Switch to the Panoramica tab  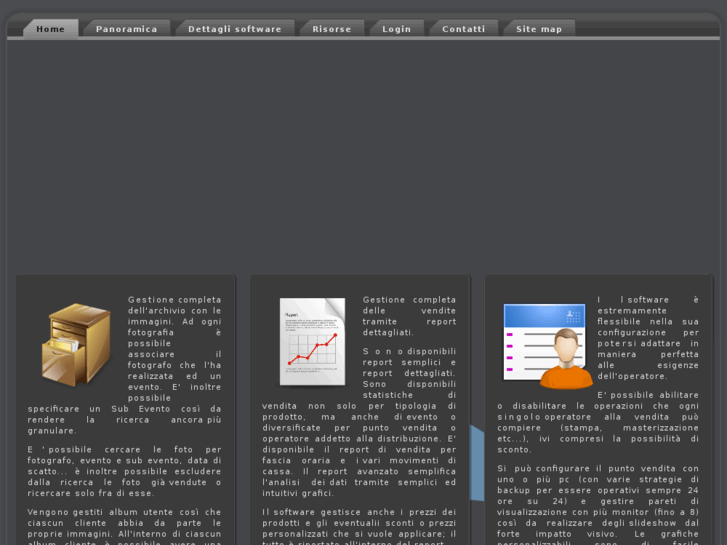126,29
